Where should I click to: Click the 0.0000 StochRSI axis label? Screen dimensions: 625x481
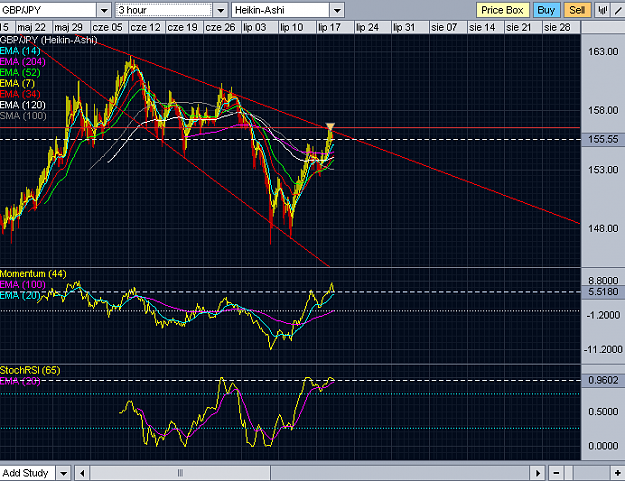pyautogui.click(x=603, y=446)
